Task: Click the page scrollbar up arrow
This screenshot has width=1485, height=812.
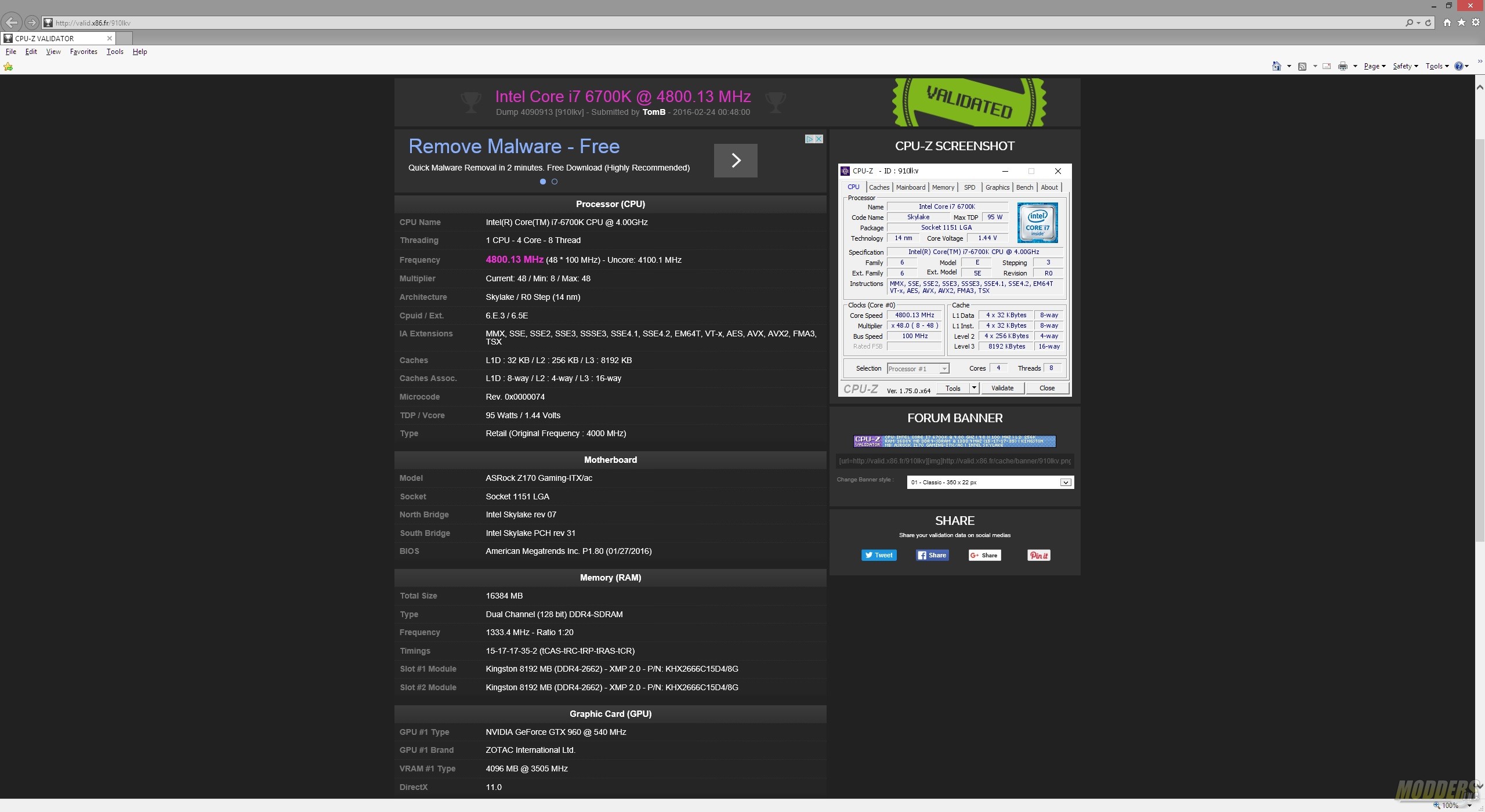Action: 1480,88
